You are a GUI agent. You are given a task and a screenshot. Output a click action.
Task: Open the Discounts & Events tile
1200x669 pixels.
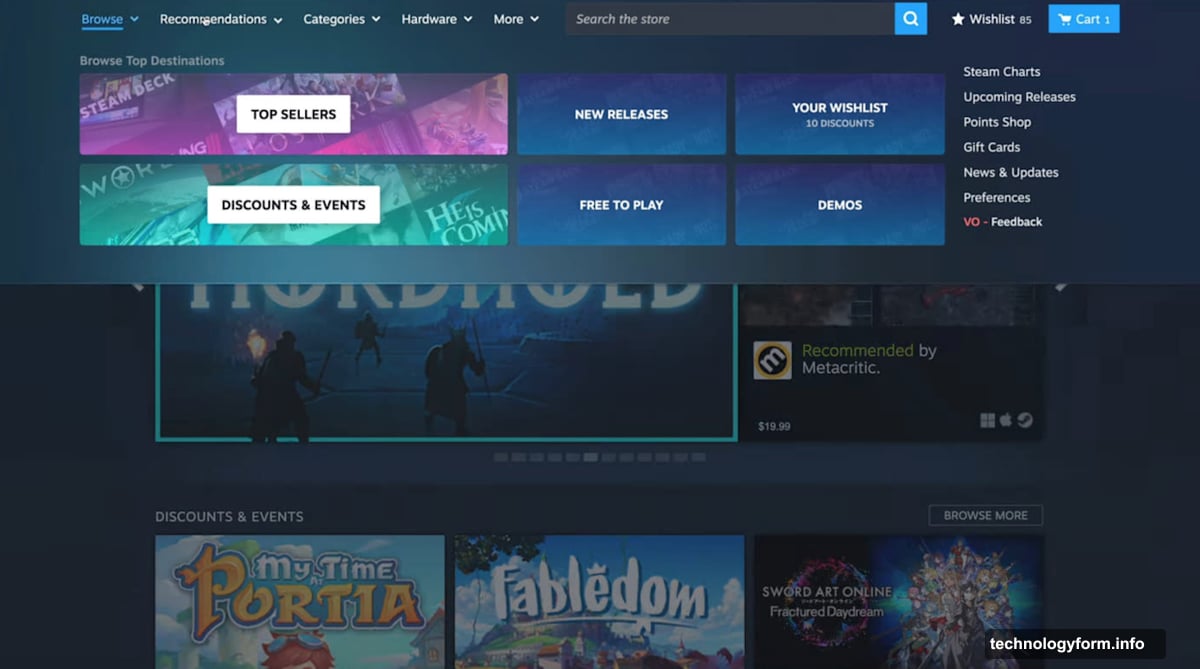point(294,205)
